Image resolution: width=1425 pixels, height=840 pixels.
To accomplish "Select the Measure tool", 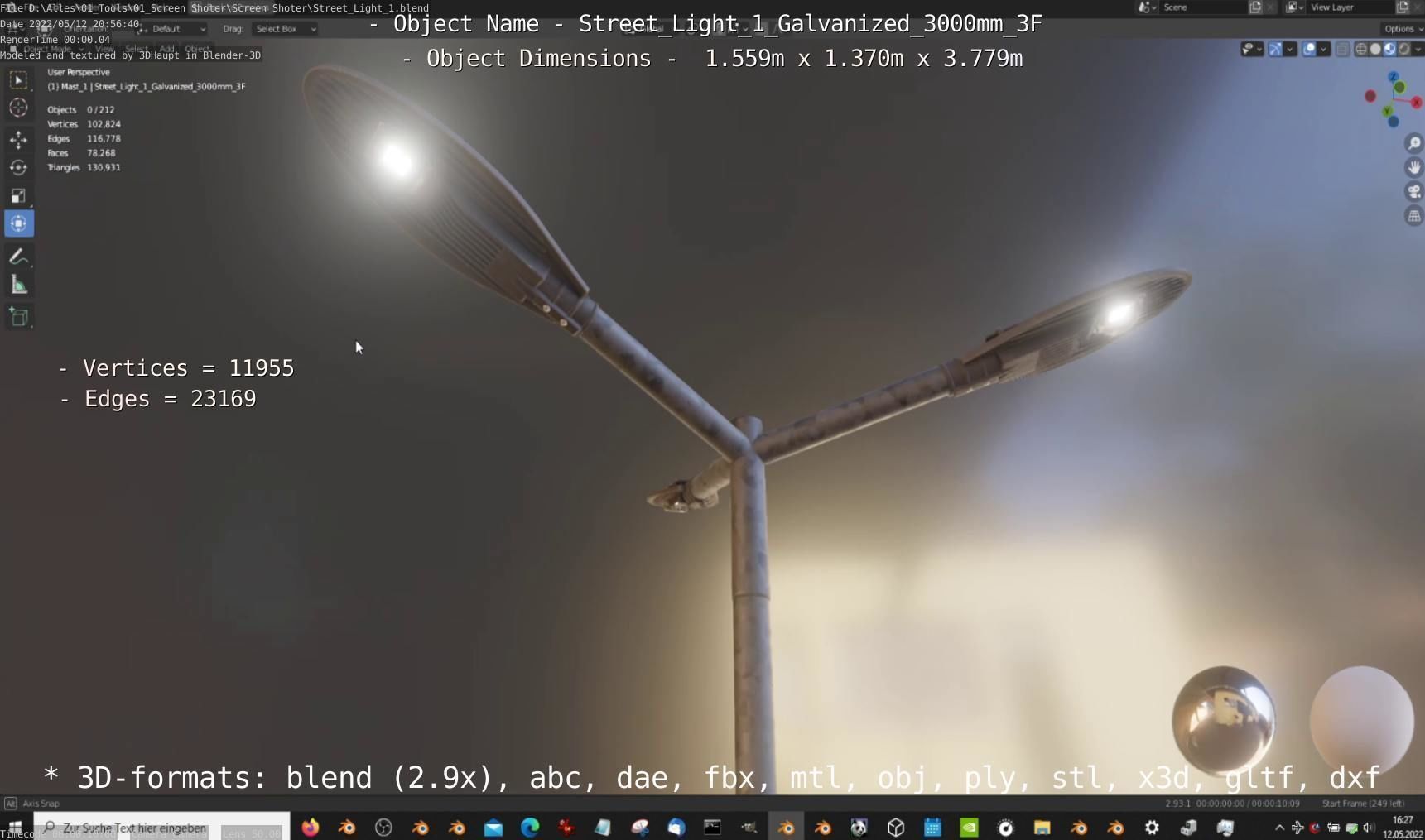I will pos(18,286).
